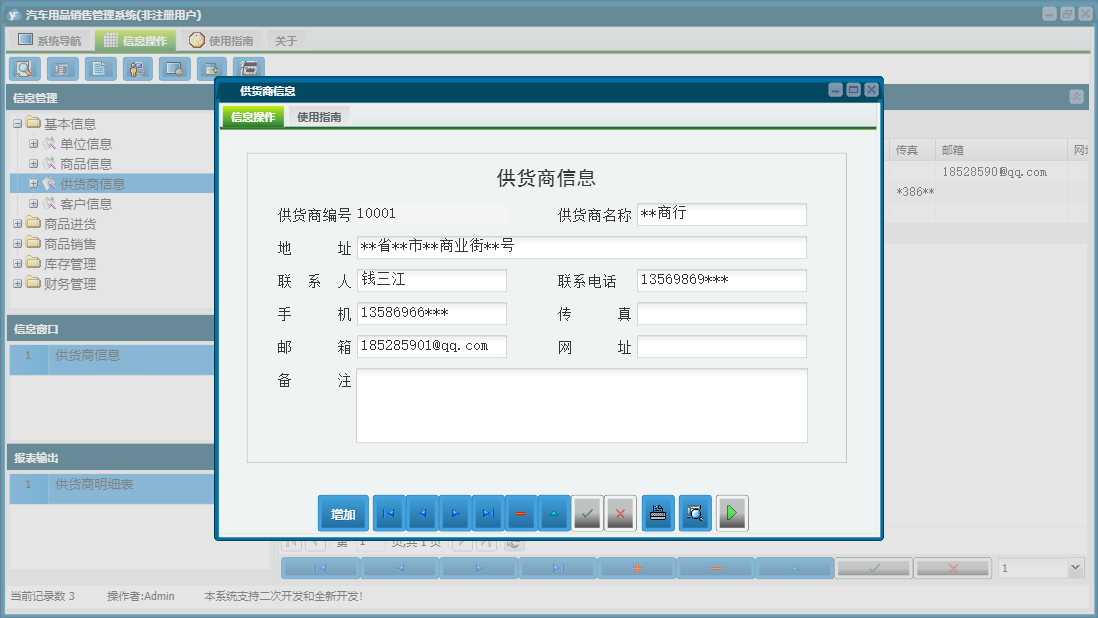Select 供货商信息 in the tree

pyautogui.click(x=92, y=183)
